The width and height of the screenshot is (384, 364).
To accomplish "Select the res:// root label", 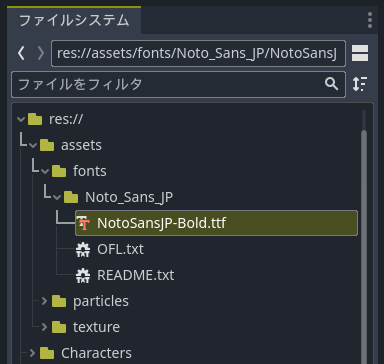I will click(x=66, y=119).
